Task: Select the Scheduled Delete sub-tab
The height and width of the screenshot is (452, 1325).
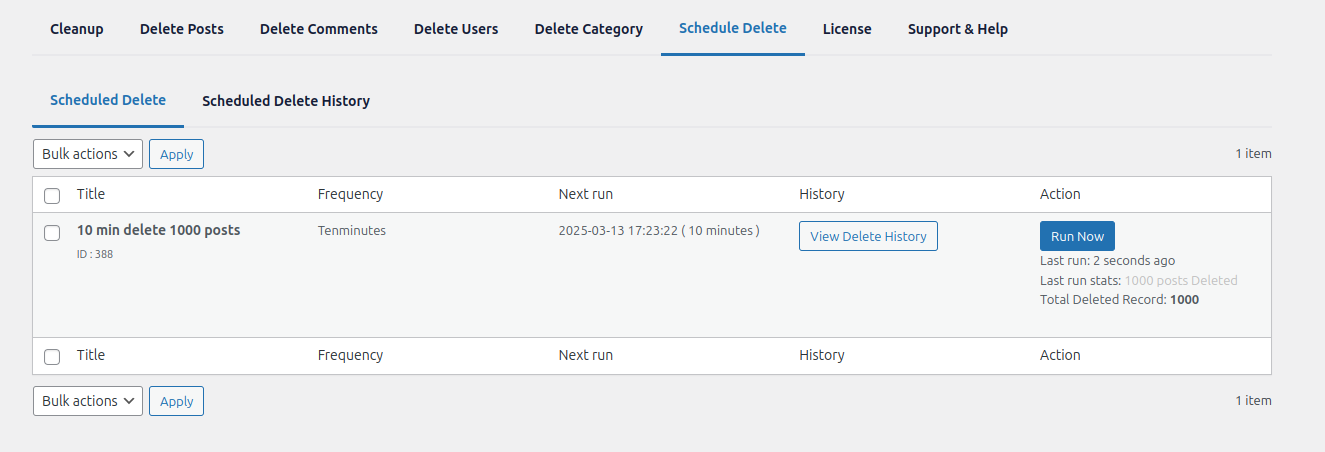Action: (x=108, y=100)
